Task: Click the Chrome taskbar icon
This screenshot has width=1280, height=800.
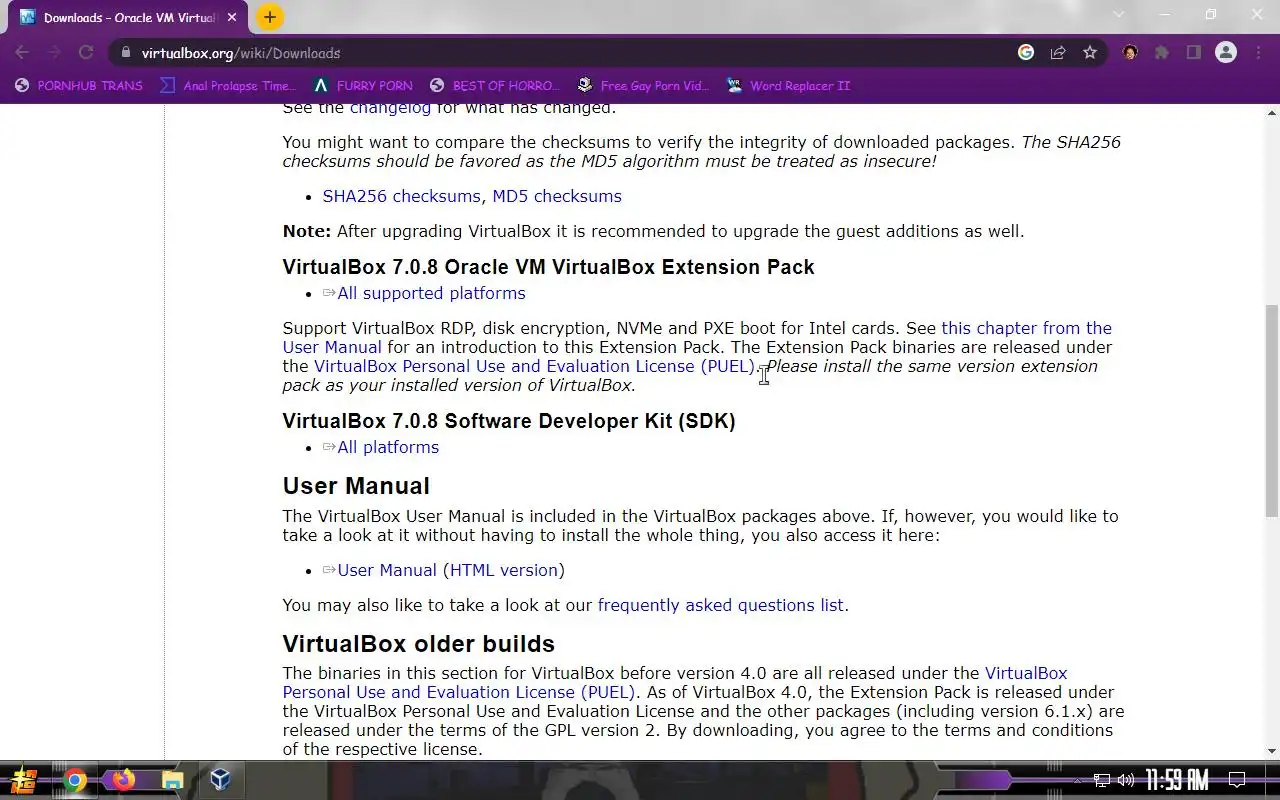Action: click(x=75, y=780)
